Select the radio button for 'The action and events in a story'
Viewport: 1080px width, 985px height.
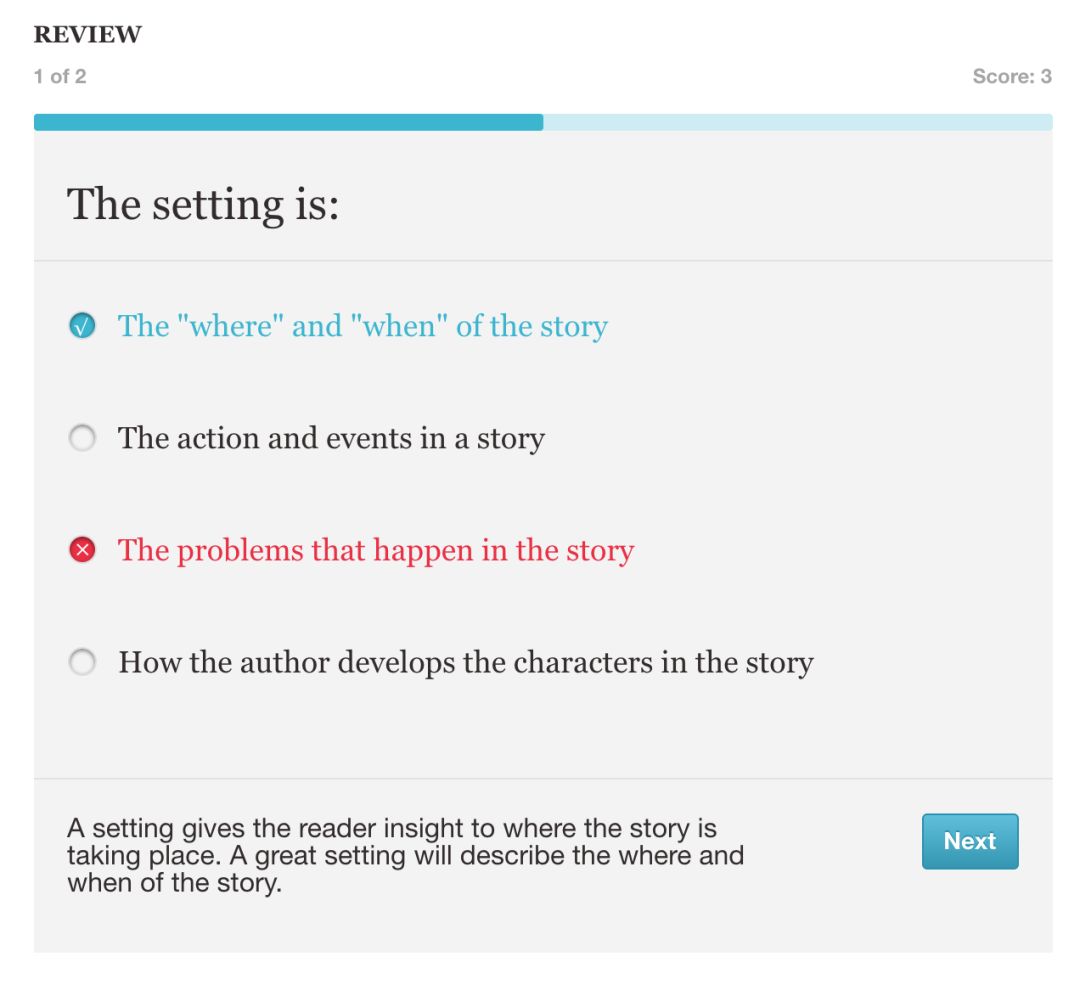click(82, 438)
